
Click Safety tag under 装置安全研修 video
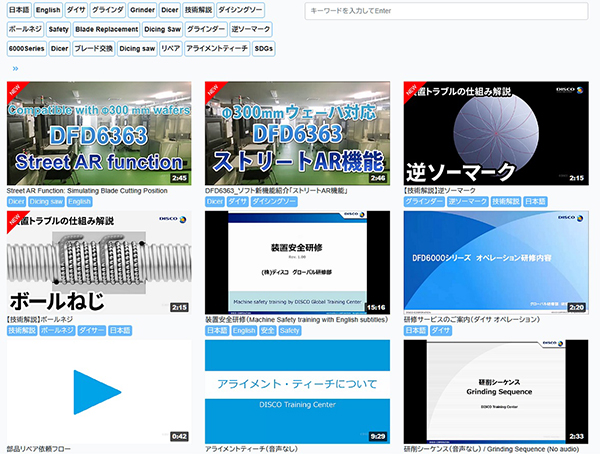[289, 330]
